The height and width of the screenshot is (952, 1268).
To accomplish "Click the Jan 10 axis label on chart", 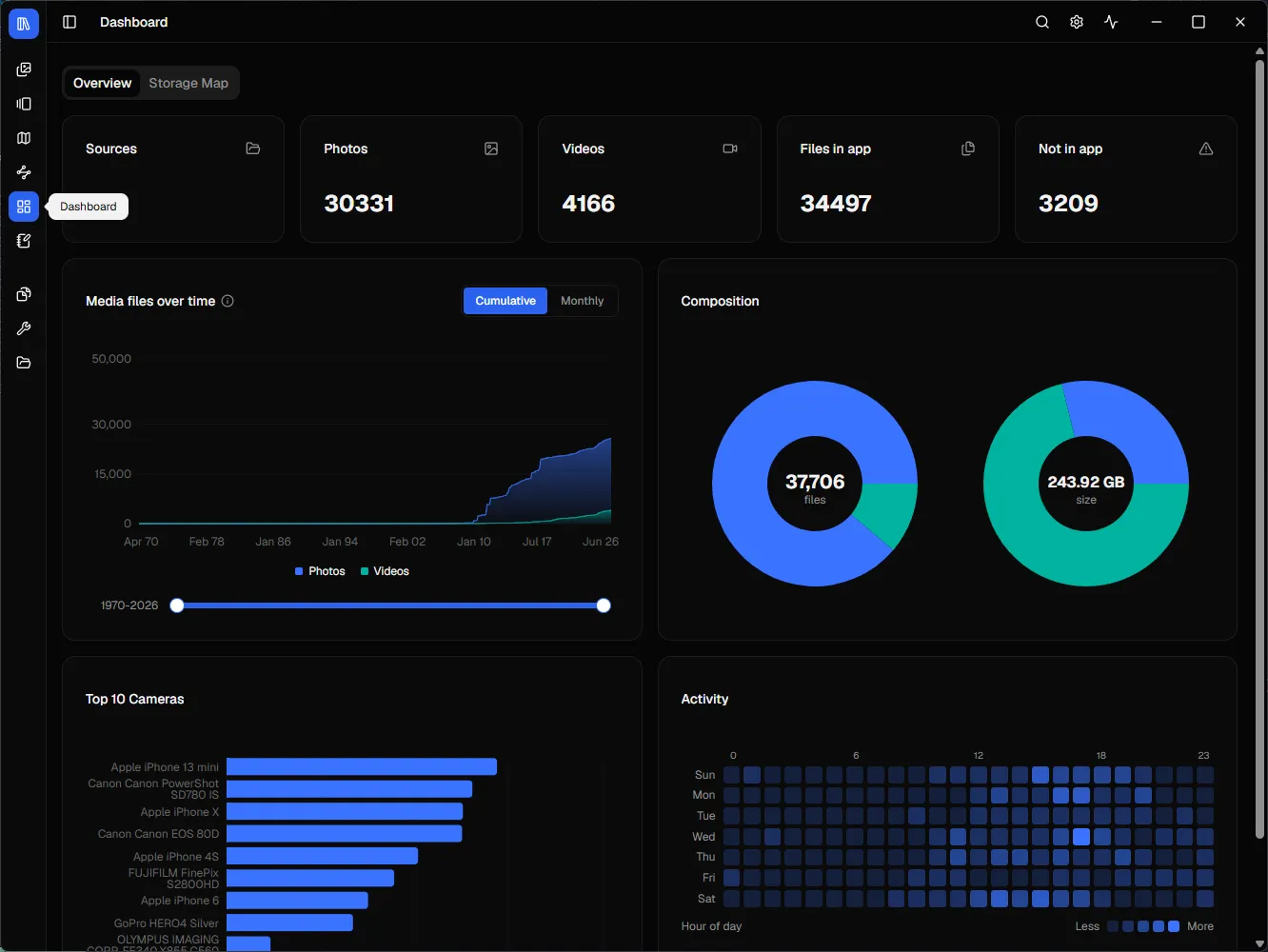I will point(474,542).
